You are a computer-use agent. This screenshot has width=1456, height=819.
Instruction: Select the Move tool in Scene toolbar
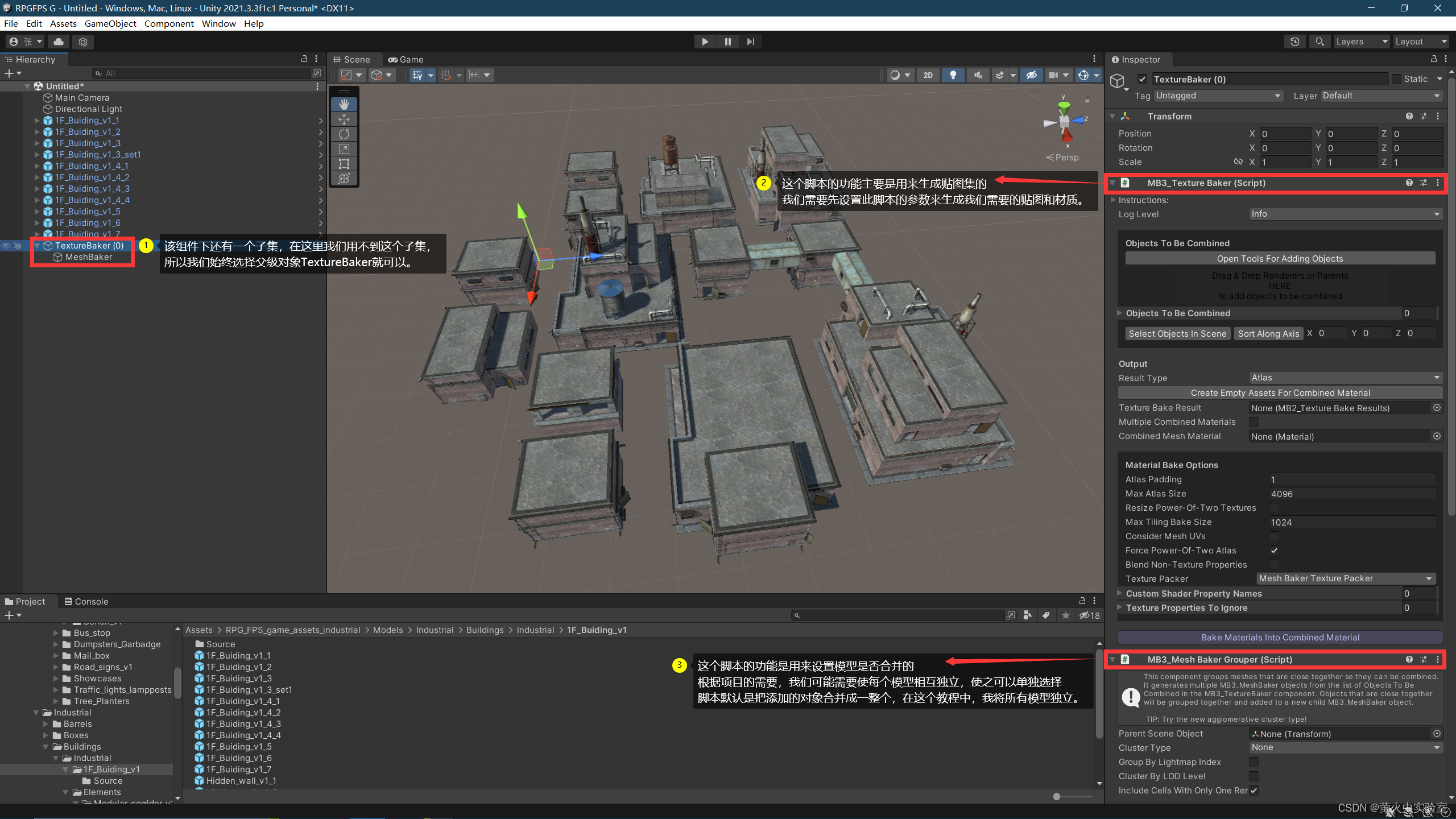(x=344, y=119)
